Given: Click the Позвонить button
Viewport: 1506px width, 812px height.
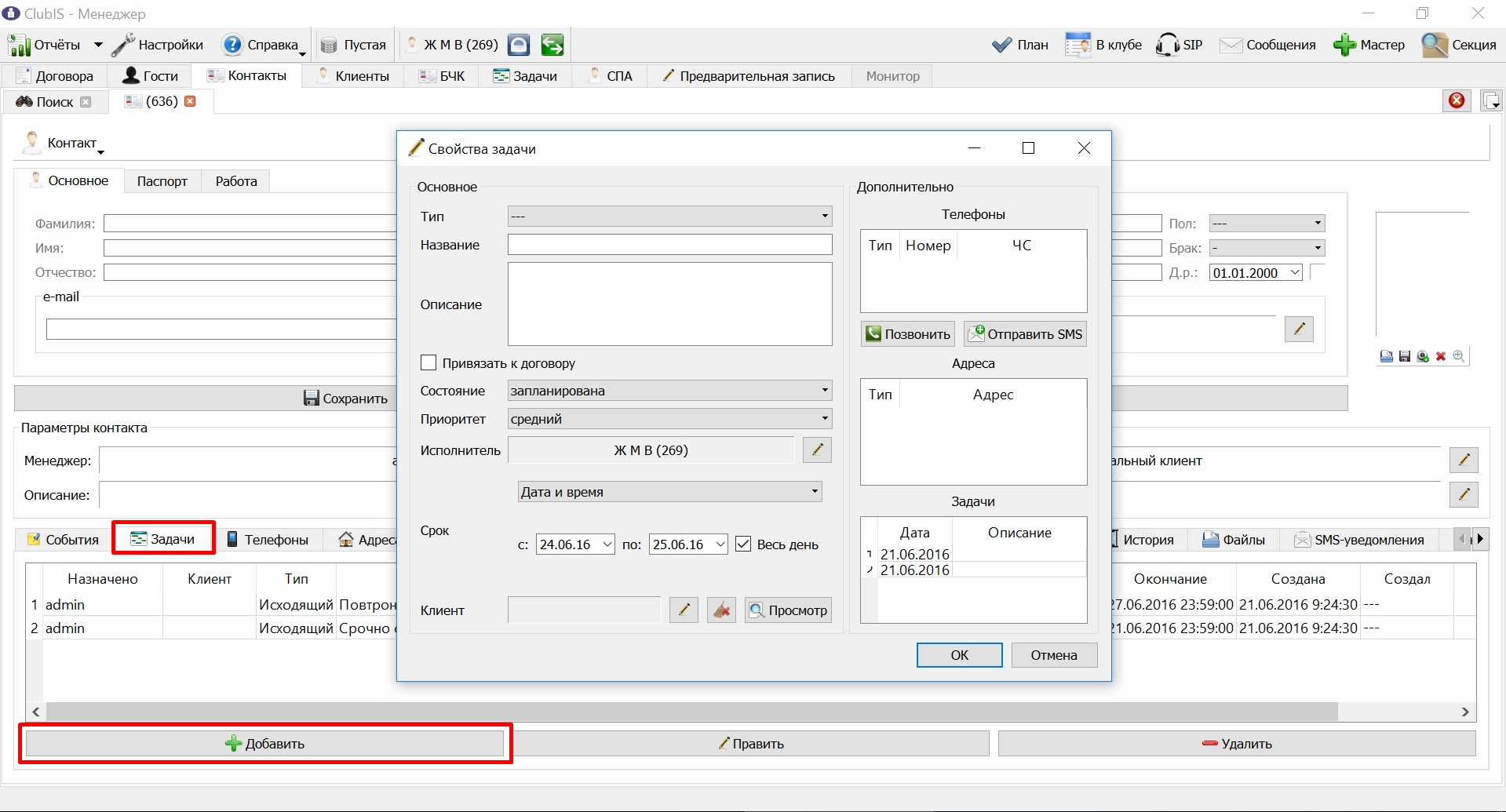Looking at the screenshot, I should 908,334.
